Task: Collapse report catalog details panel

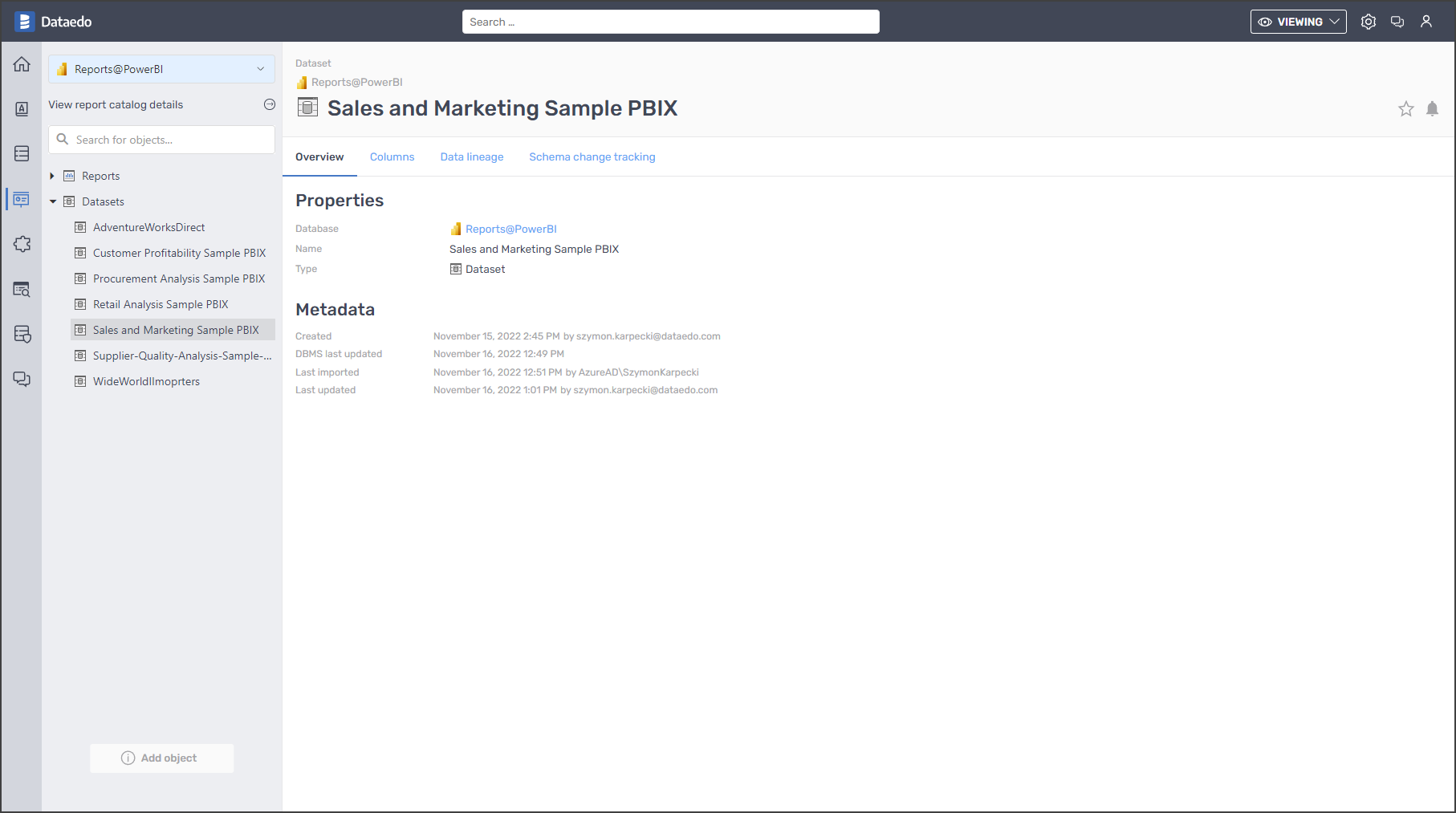Action: [x=270, y=104]
